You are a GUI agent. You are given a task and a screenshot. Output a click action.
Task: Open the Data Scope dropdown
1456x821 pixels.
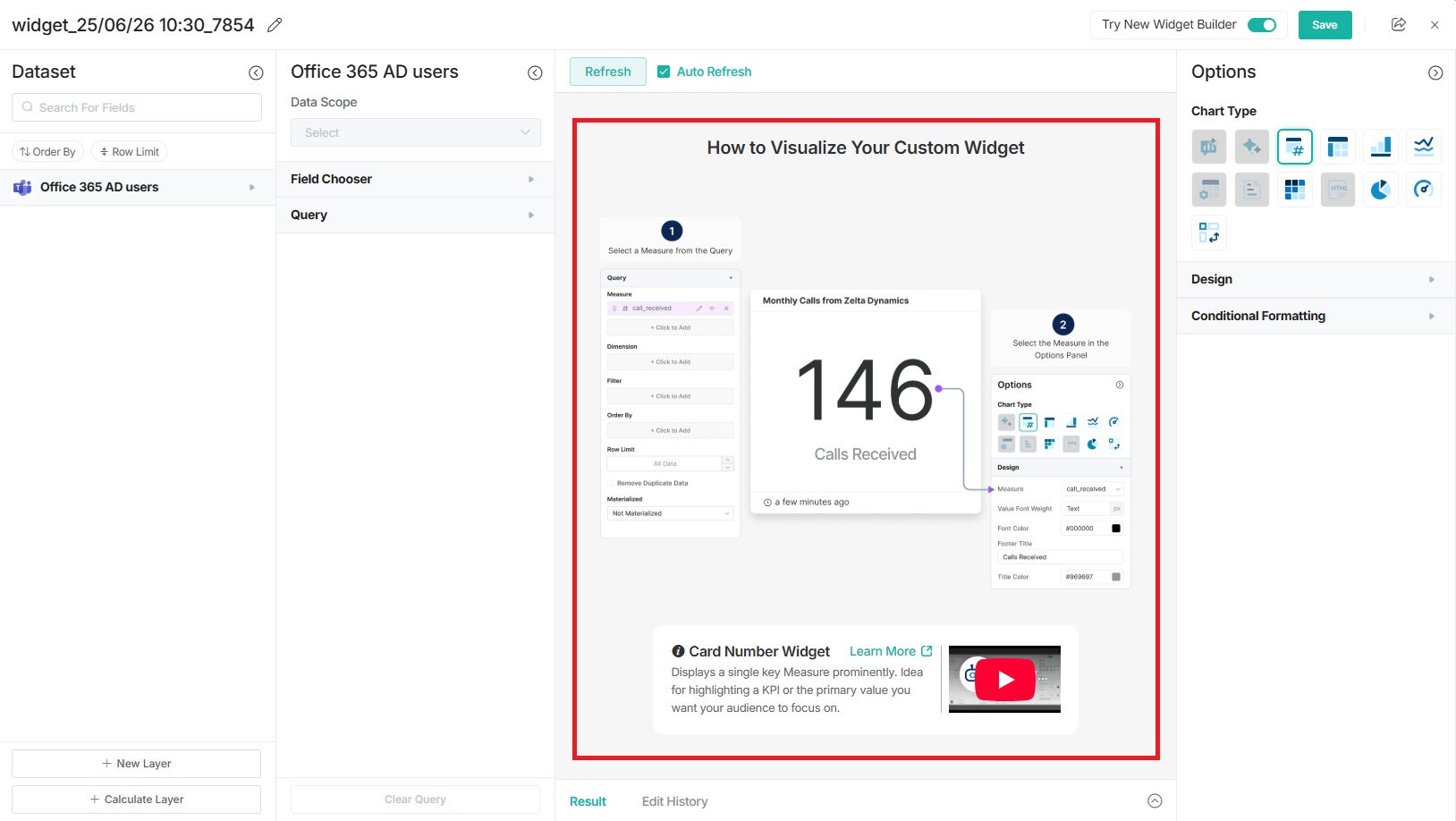coord(416,132)
